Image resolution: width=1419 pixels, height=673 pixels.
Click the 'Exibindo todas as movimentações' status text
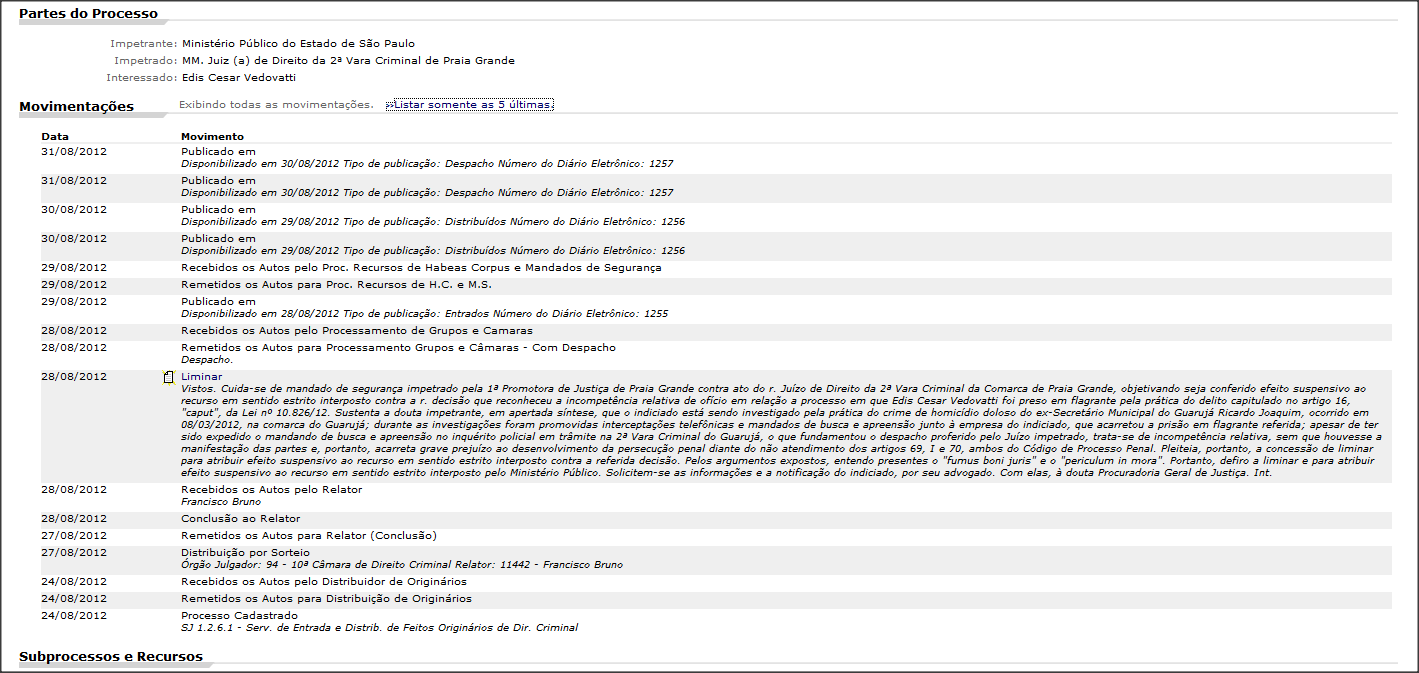coord(276,105)
